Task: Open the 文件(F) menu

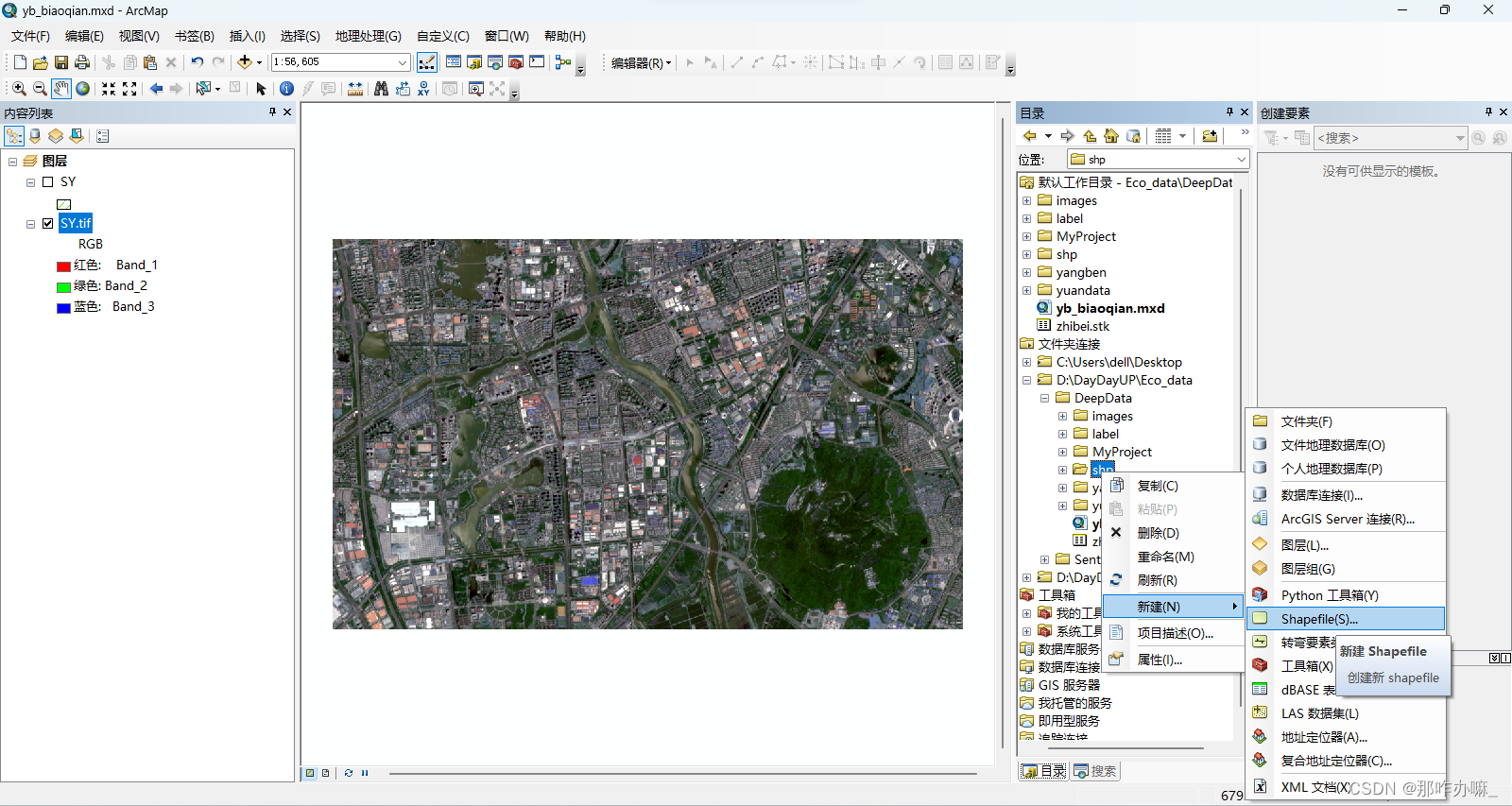Action: [x=30, y=36]
